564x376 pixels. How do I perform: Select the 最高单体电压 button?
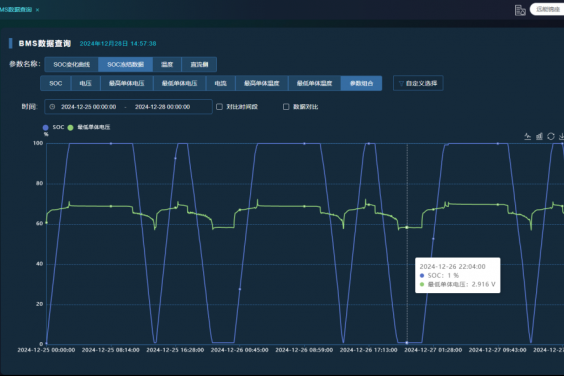pyautogui.click(x=127, y=83)
